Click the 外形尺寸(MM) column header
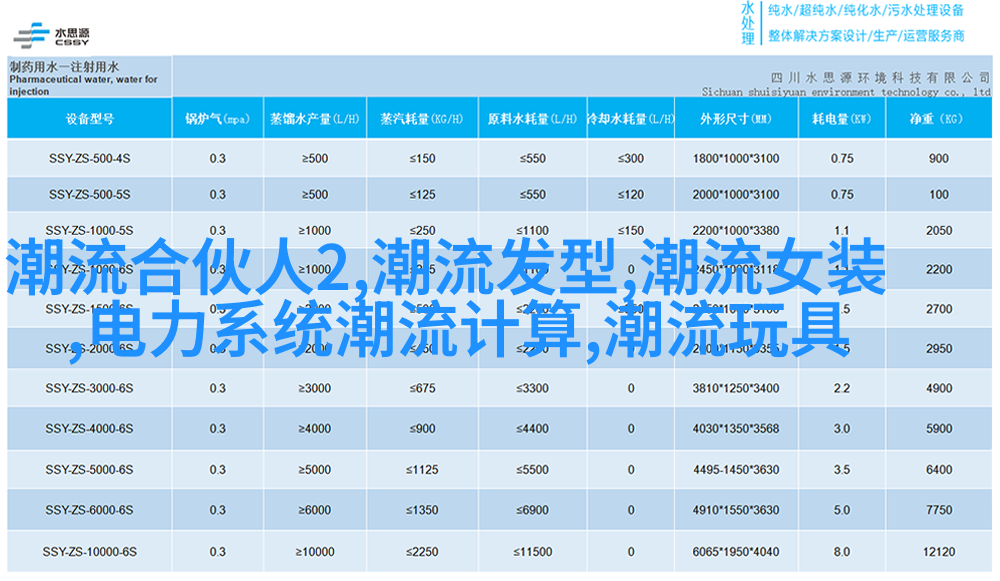 (x=735, y=119)
